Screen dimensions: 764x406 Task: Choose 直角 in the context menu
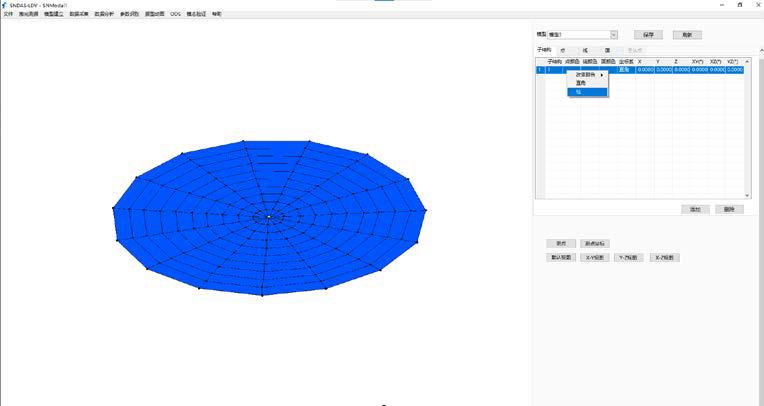click(x=580, y=83)
